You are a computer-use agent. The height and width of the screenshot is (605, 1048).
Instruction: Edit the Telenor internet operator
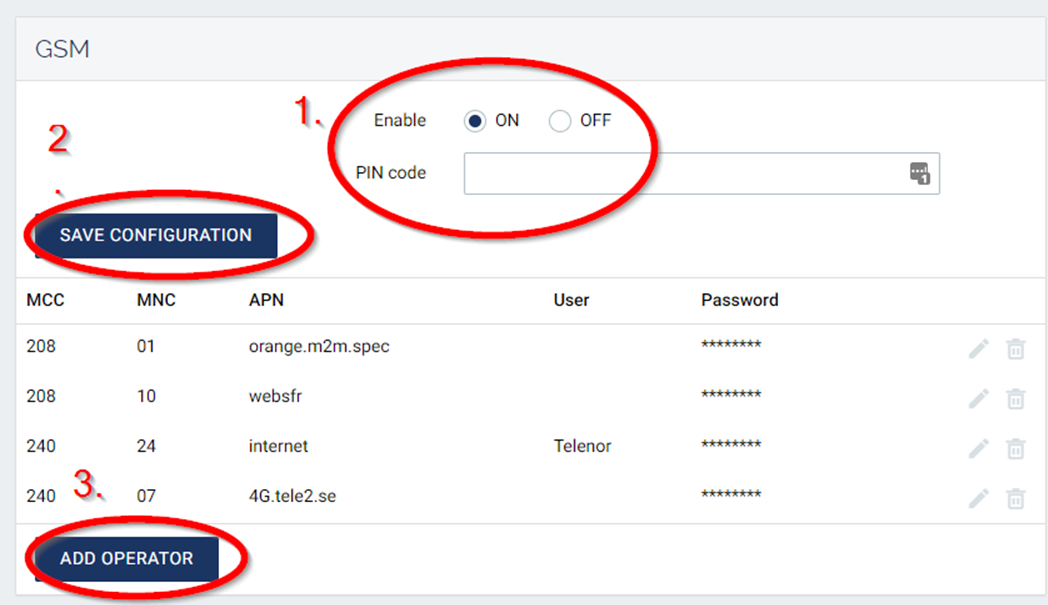(x=978, y=449)
